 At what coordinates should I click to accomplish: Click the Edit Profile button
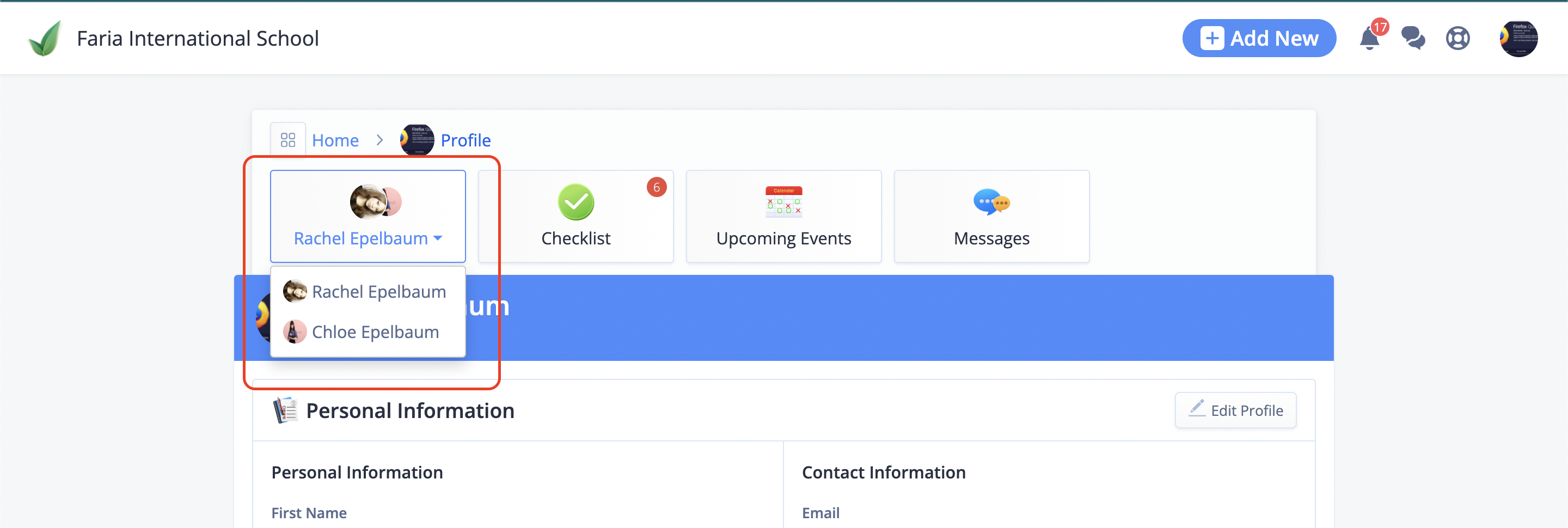coord(1236,410)
